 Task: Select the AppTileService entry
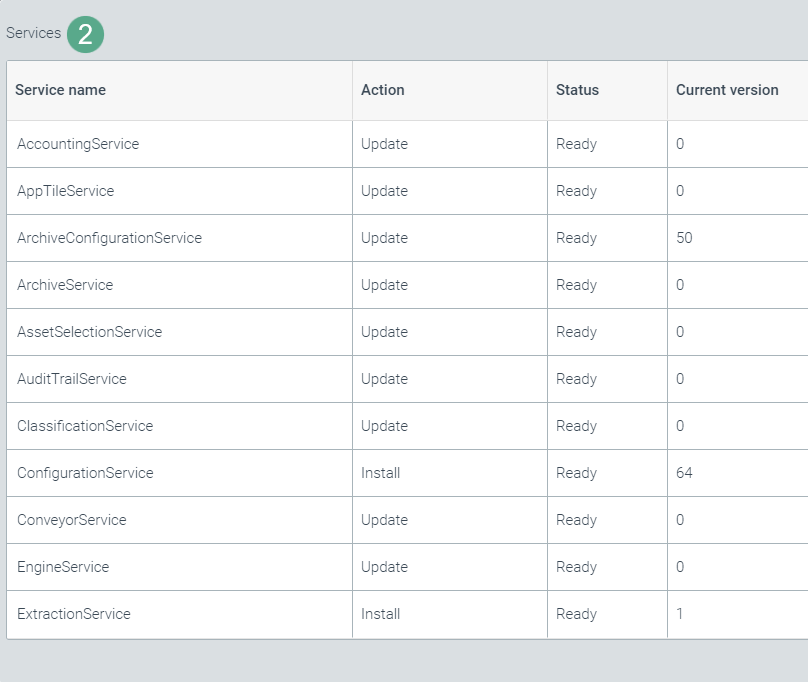click(65, 191)
